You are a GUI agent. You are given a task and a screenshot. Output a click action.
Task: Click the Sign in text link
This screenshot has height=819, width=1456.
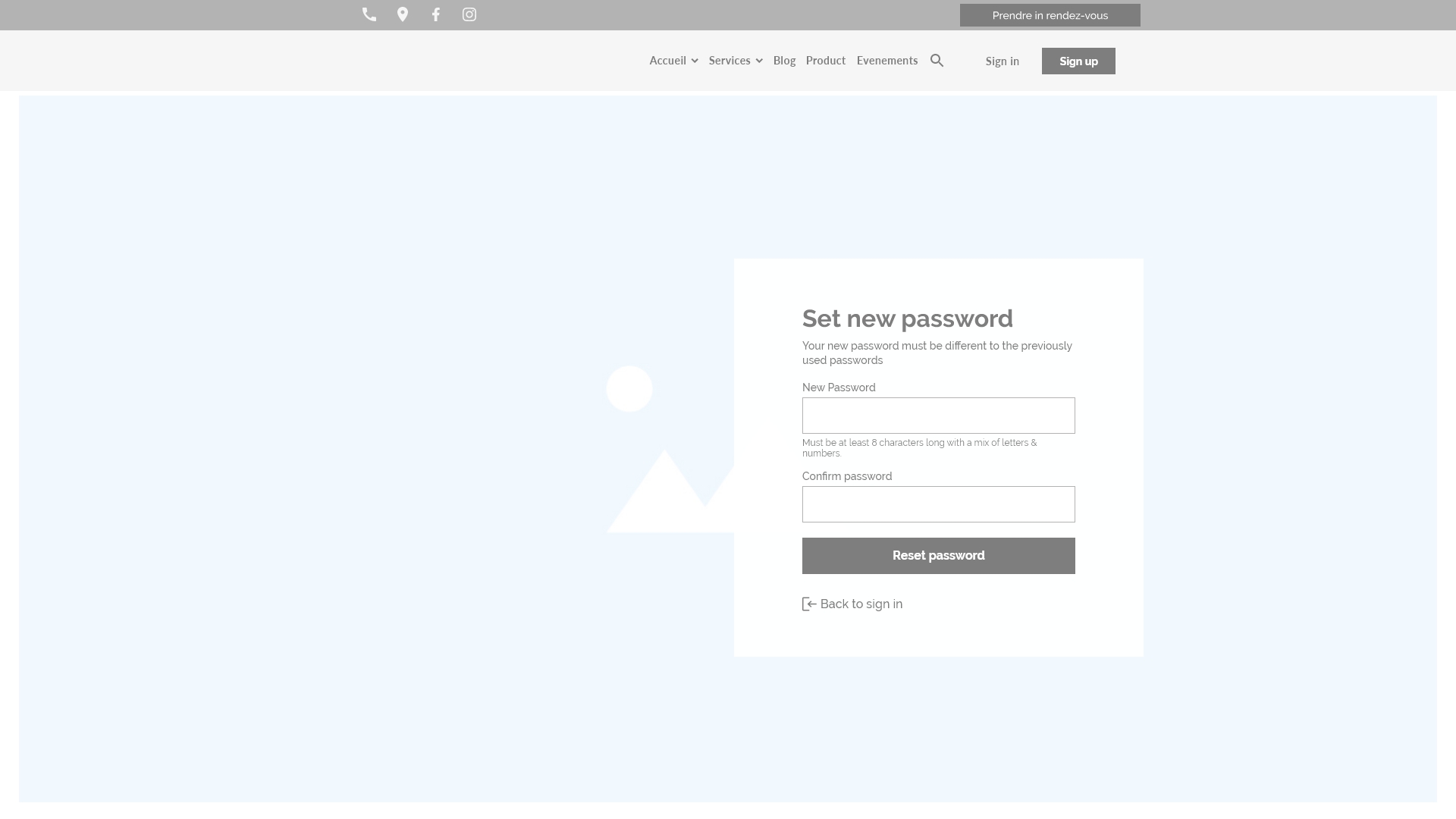pos(1002,61)
